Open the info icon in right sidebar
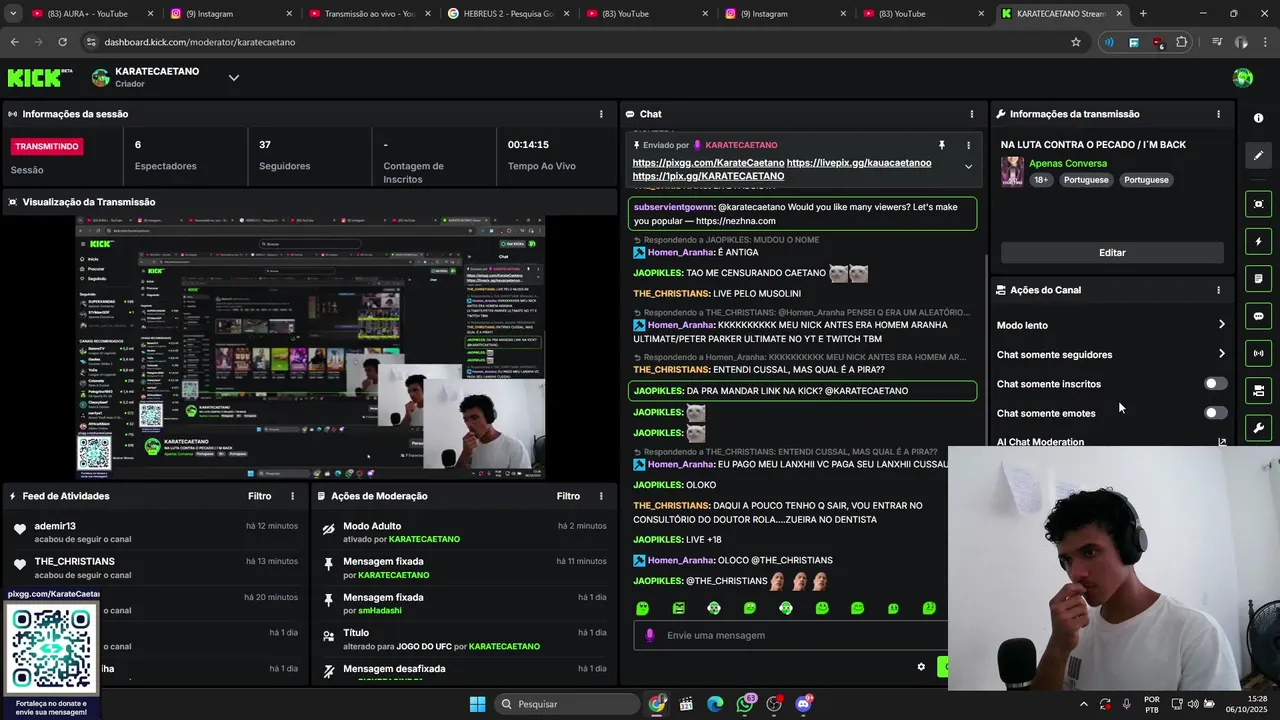Viewport: 1280px width, 720px height. coord(1258,118)
